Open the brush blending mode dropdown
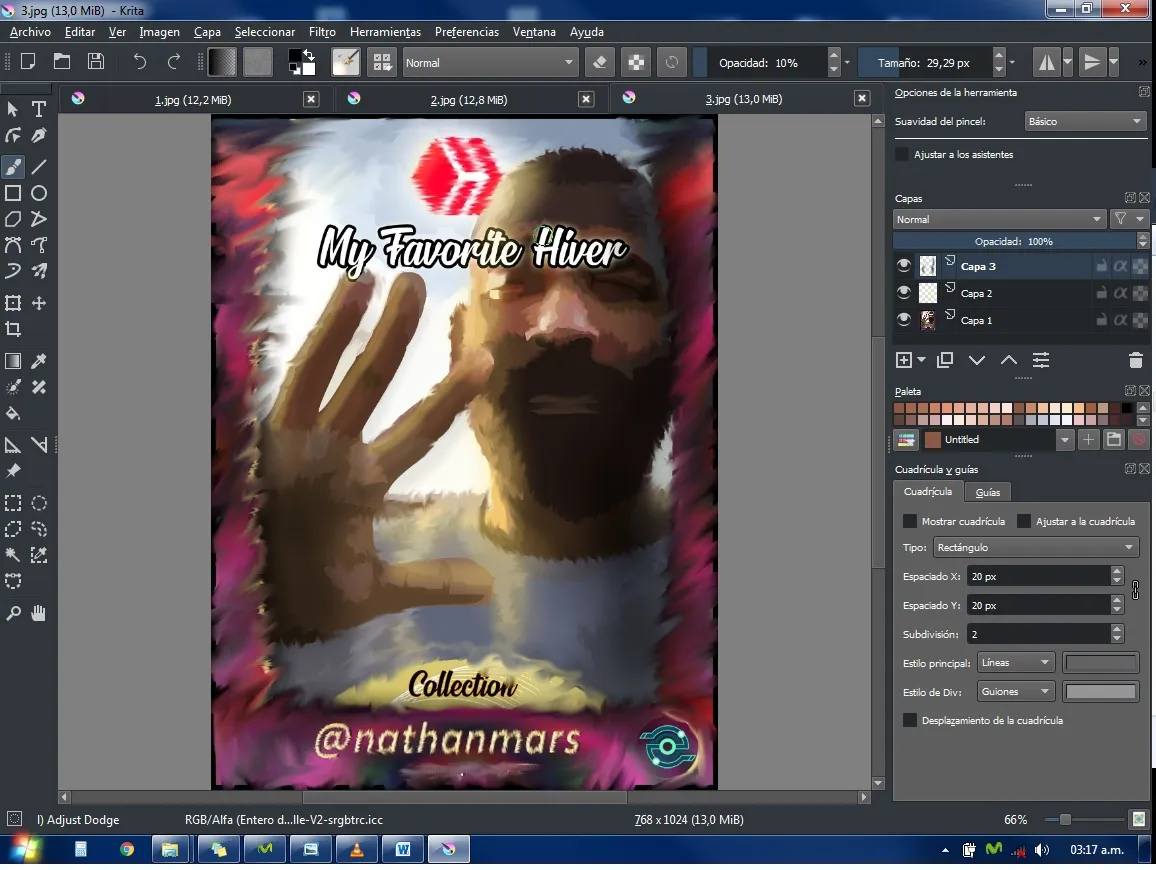 490,63
